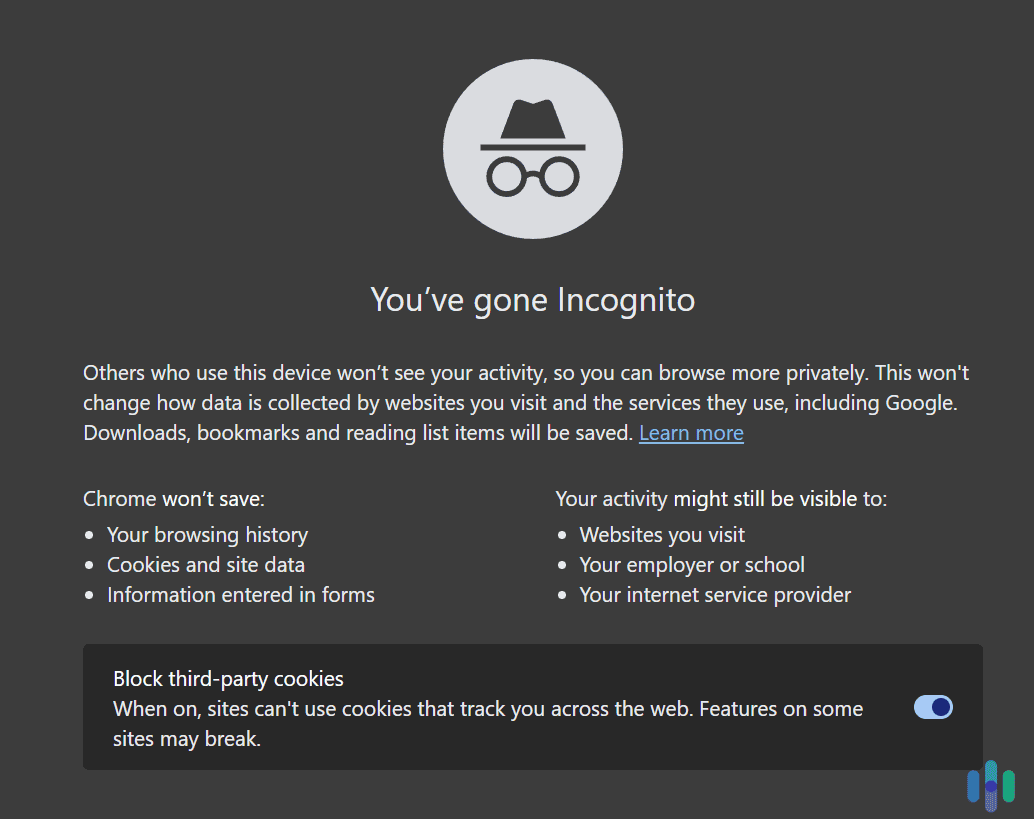
Task: Select the Websites you visit entry
Action: click(661, 535)
